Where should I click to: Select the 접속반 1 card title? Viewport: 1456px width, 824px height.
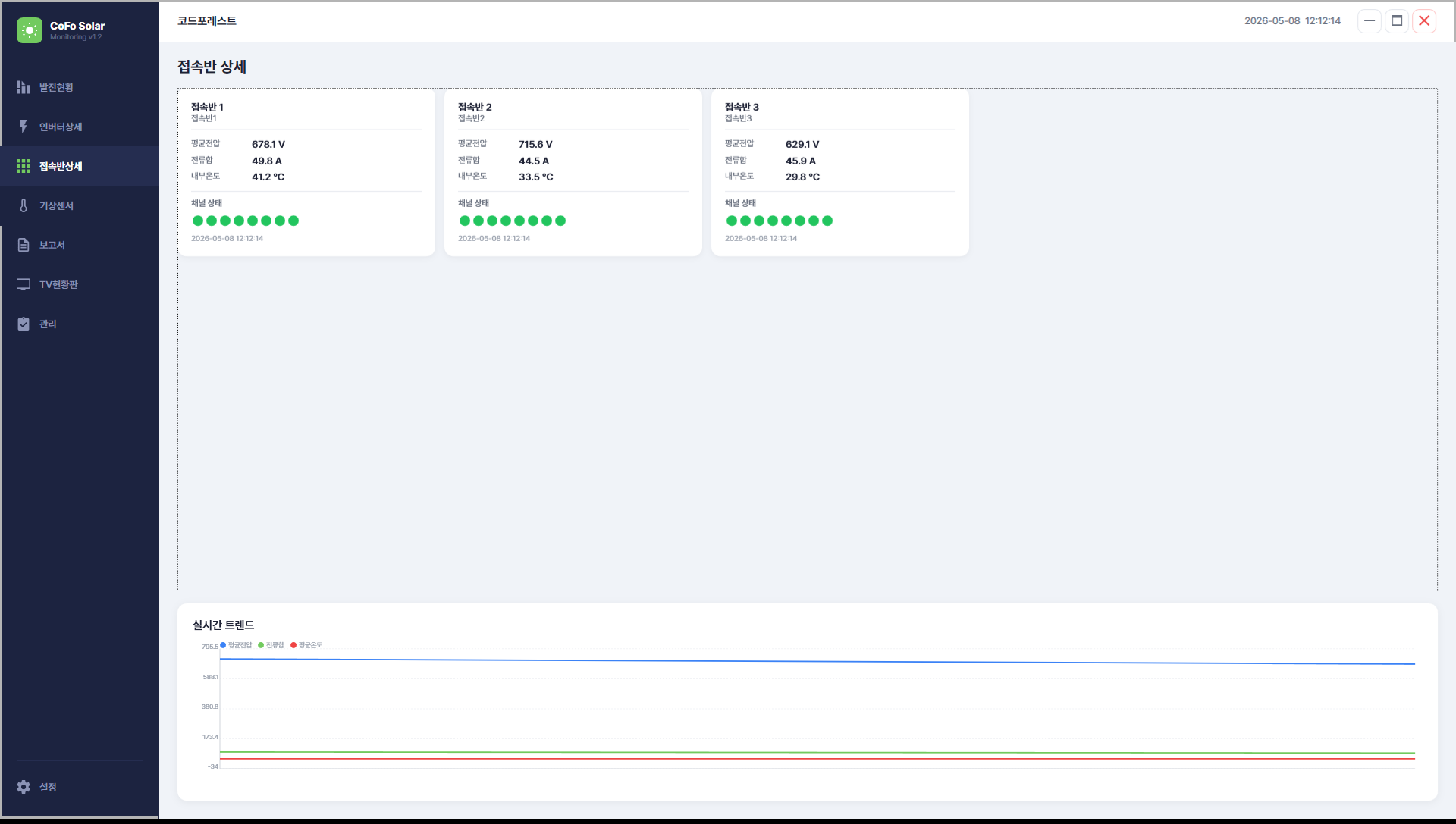click(207, 107)
